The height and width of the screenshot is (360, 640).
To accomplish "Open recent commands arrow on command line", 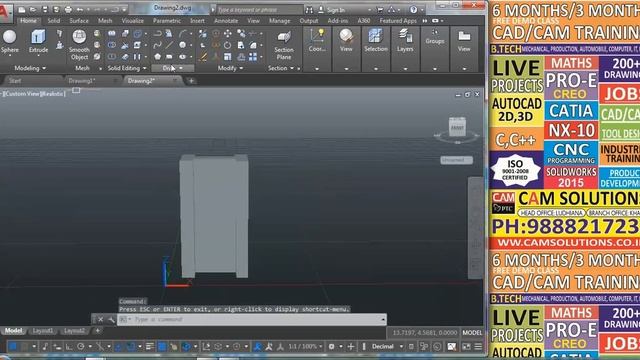I will pos(383,320).
